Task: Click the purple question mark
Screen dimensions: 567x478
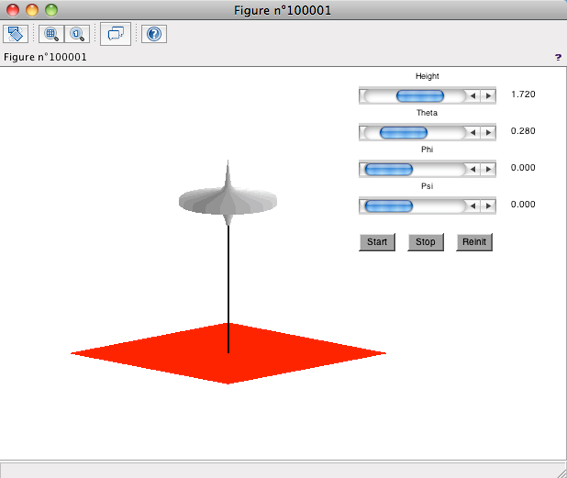Action: pyautogui.click(x=558, y=57)
